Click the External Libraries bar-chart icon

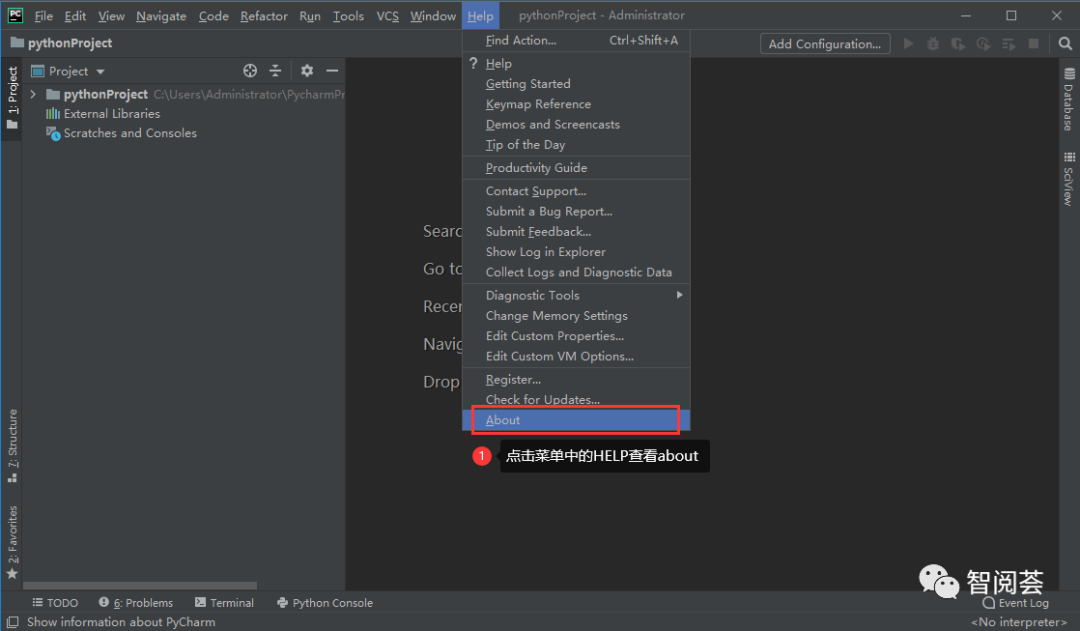pyautogui.click(x=53, y=114)
